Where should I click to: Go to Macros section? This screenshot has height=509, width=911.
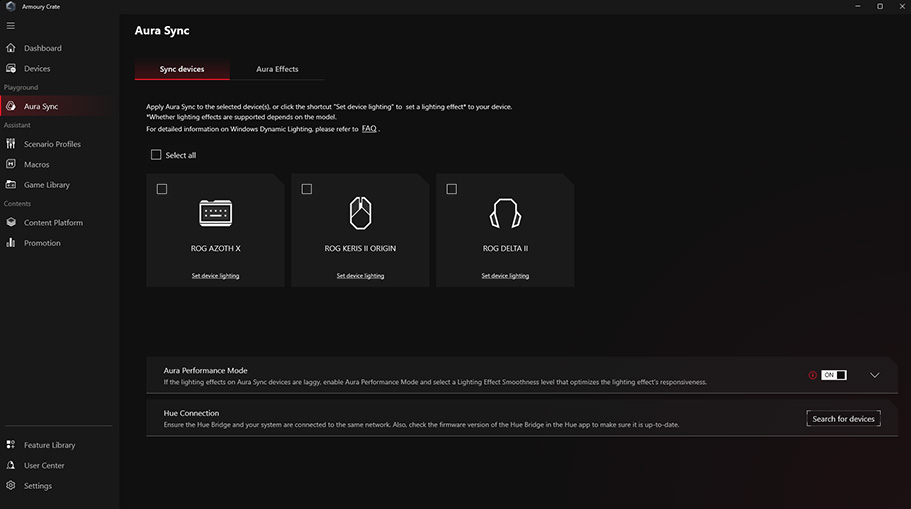coord(36,165)
